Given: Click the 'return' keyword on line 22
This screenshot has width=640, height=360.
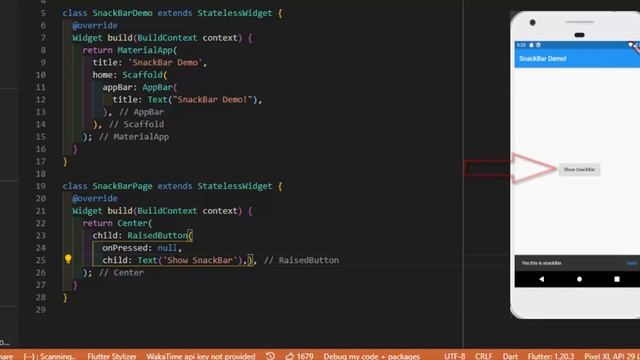Looking at the screenshot, I should coord(98,223).
